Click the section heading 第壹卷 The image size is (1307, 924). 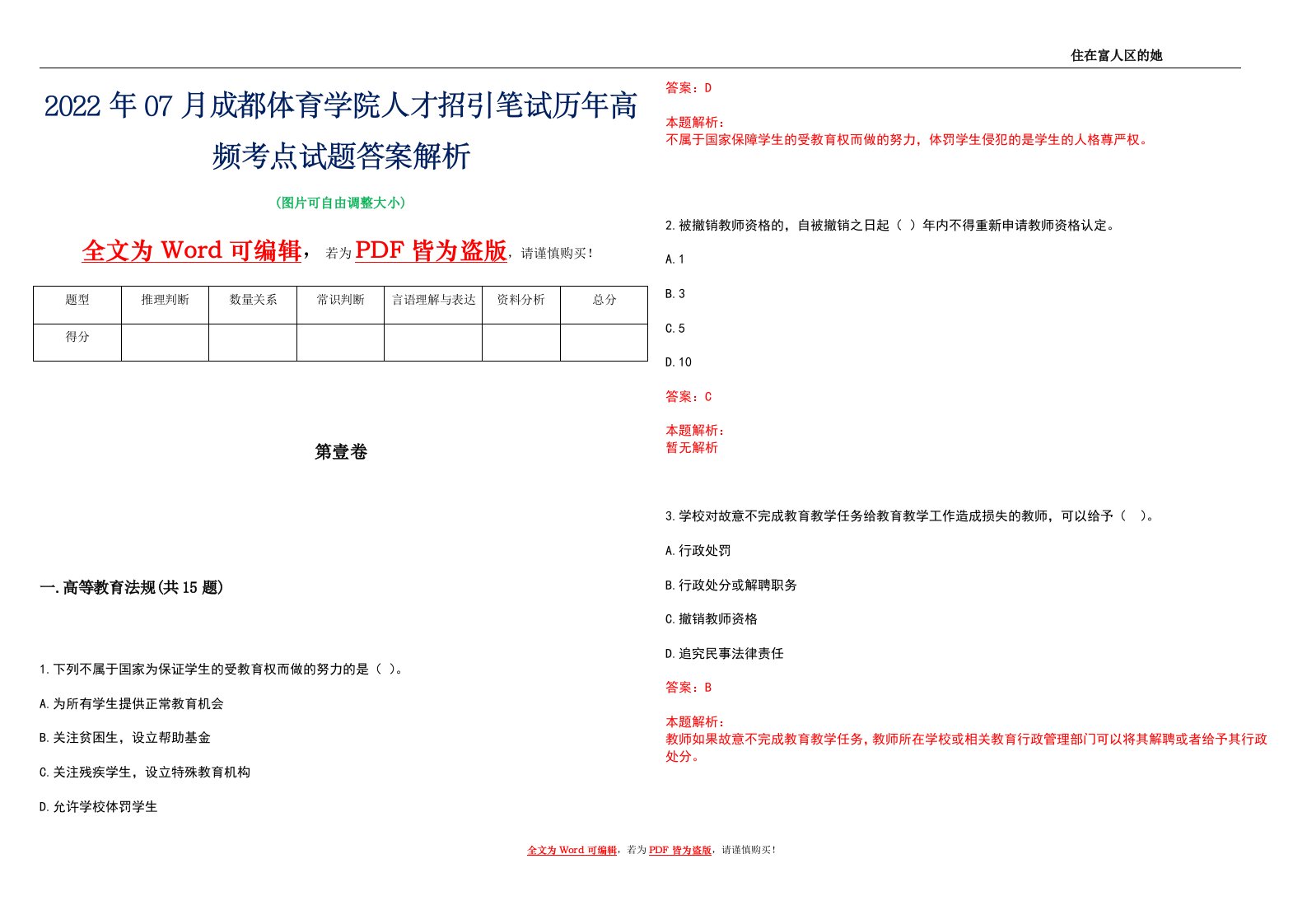click(341, 452)
